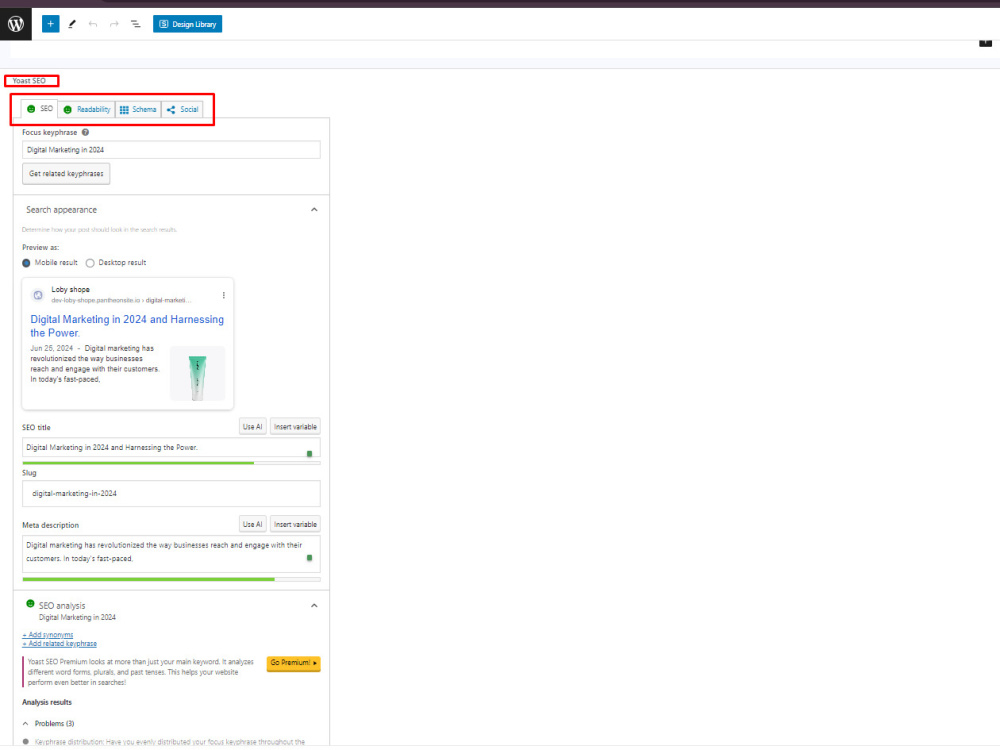Click the SEO title input field
The width and height of the screenshot is (1000, 750).
(x=171, y=448)
